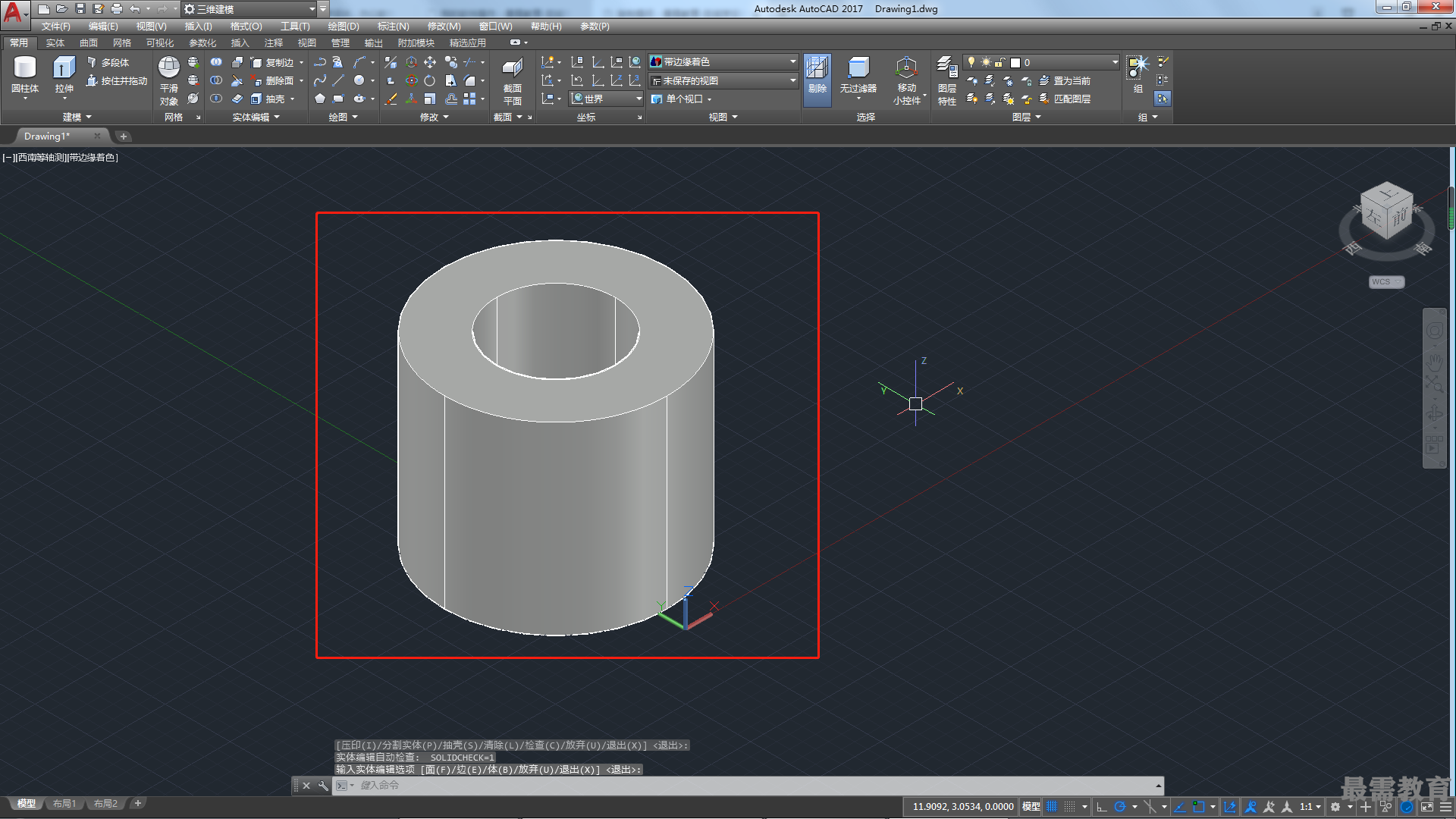Viewport: 1456px width, 819px height.
Task: Click the No Filter (无过滤器) selection tool
Action: pyautogui.click(x=858, y=76)
